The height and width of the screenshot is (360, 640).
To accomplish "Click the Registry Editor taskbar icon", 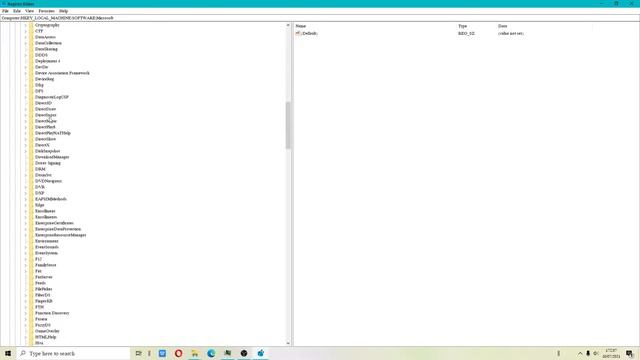I will (x=260, y=353).
